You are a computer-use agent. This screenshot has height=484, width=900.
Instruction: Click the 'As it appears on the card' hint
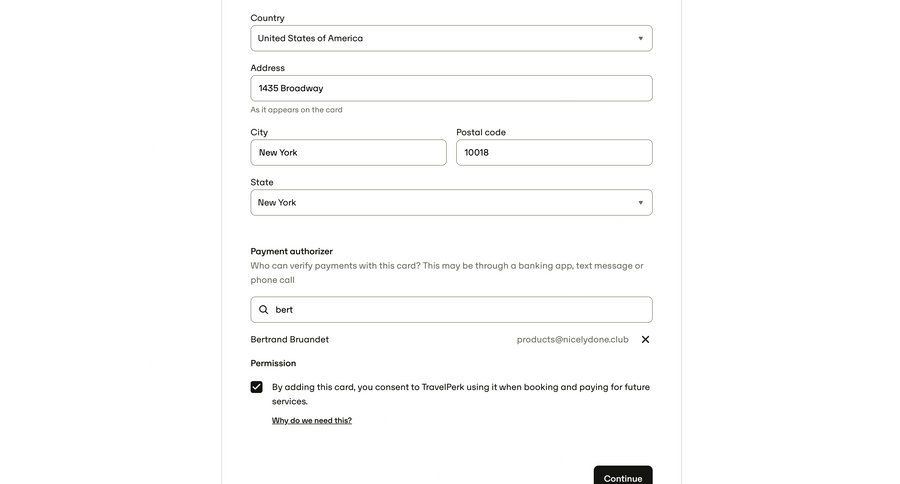(x=296, y=110)
